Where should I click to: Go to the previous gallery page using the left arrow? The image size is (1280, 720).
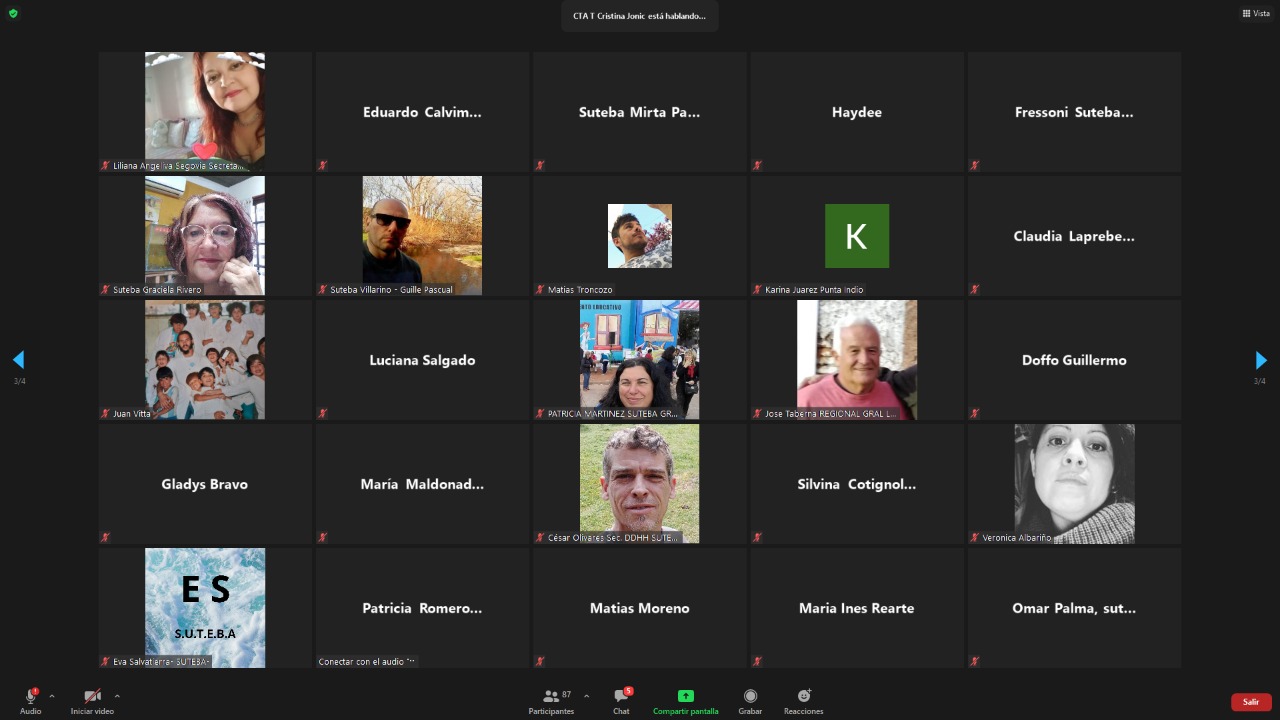[x=18, y=360]
